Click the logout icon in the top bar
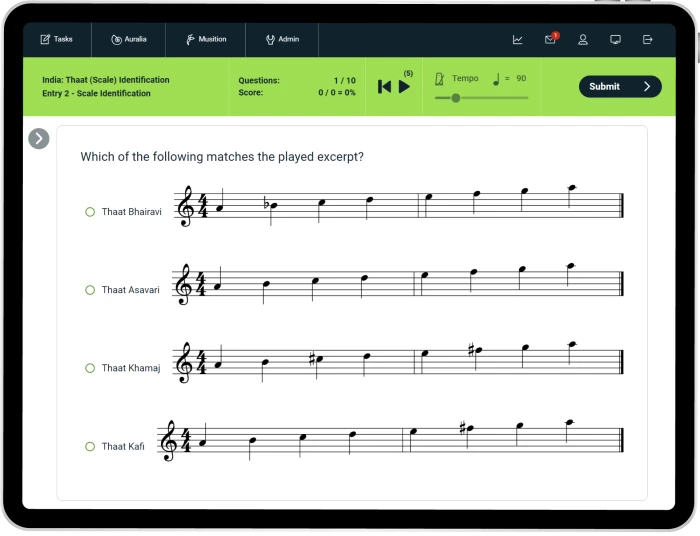This screenshot has width=700, height=536. tap(647, 40)
